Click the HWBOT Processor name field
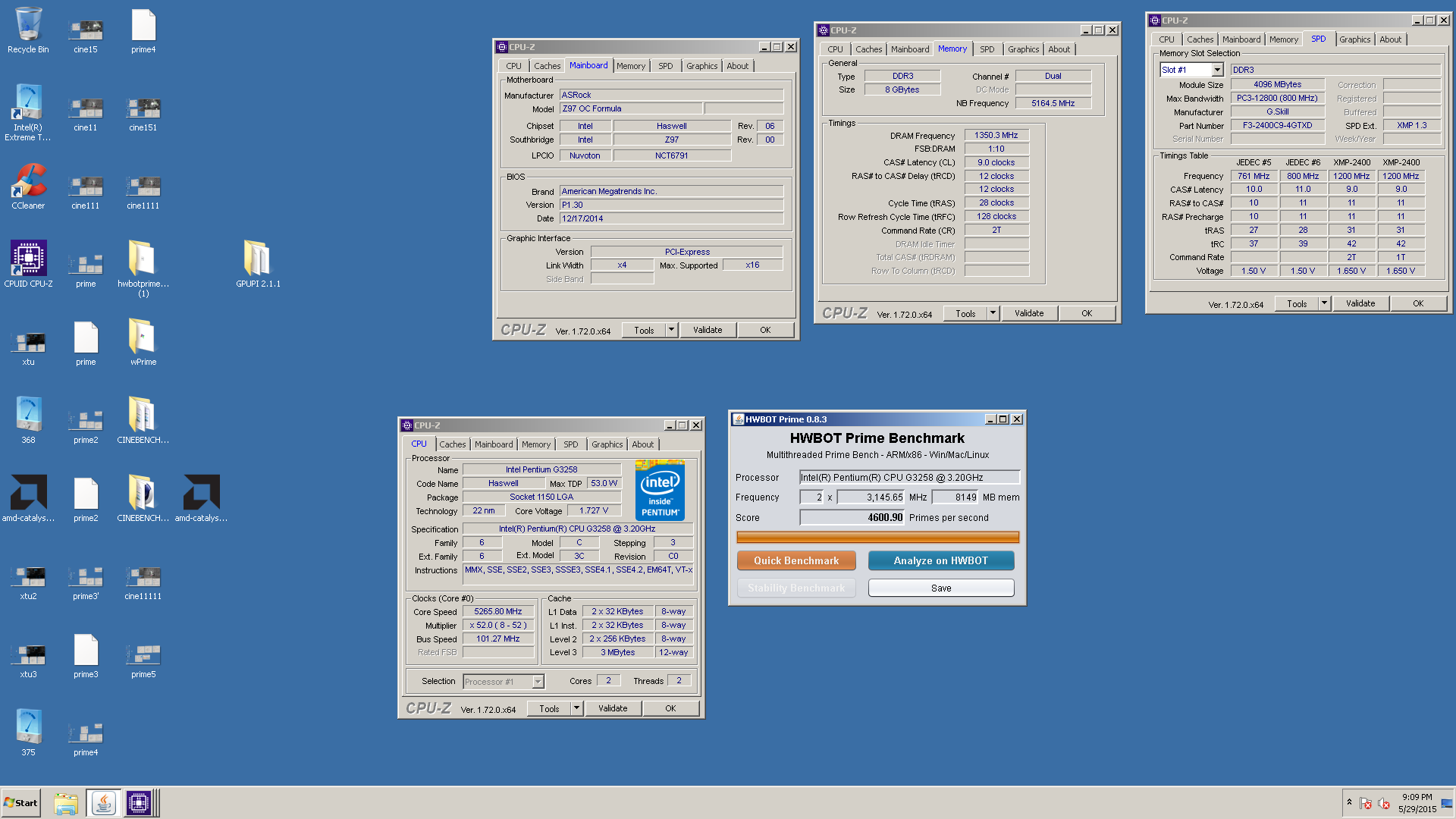The width and height of the screenshot is (1456, 819). pos(909,478)
